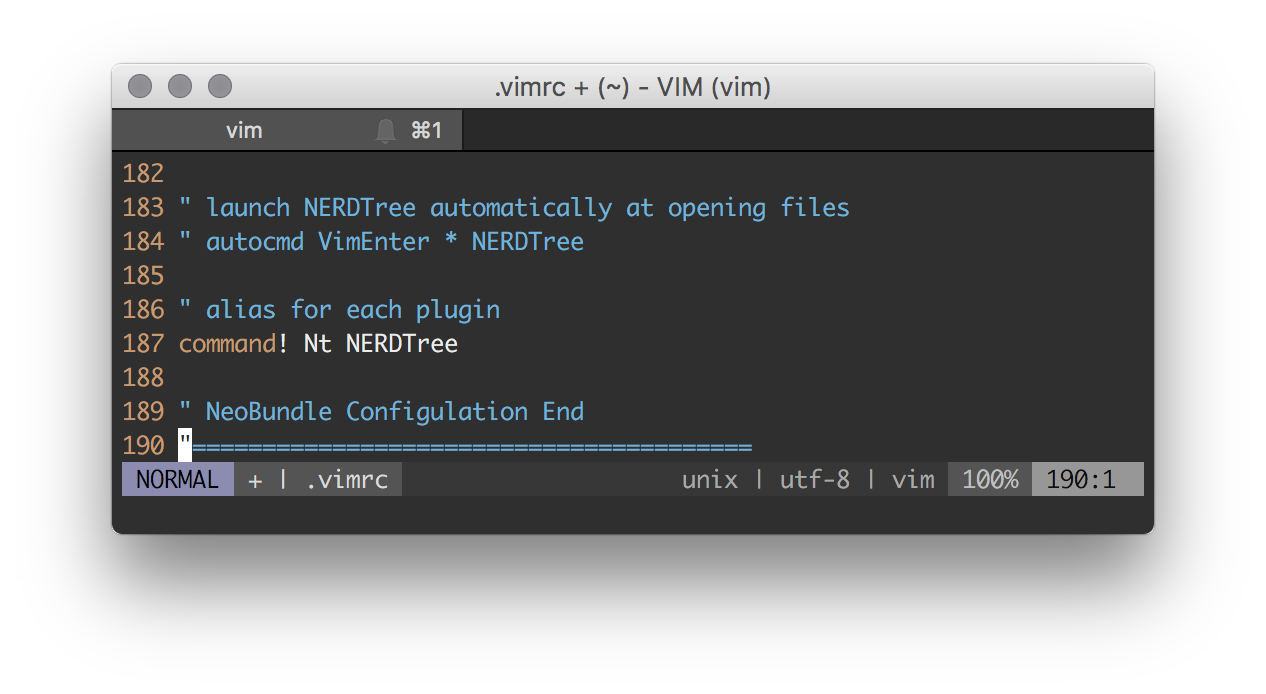The image size is (1266, 694).
Task: Click the bell icon in the vim tab
Action: [x=386, y=131]
